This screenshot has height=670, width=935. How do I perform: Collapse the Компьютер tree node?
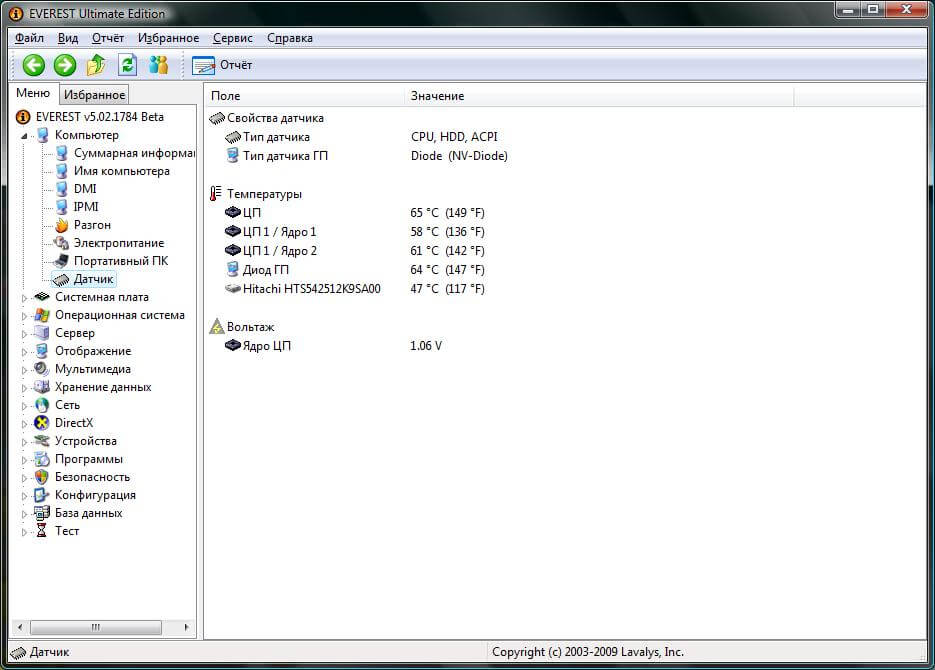(25, 136)
